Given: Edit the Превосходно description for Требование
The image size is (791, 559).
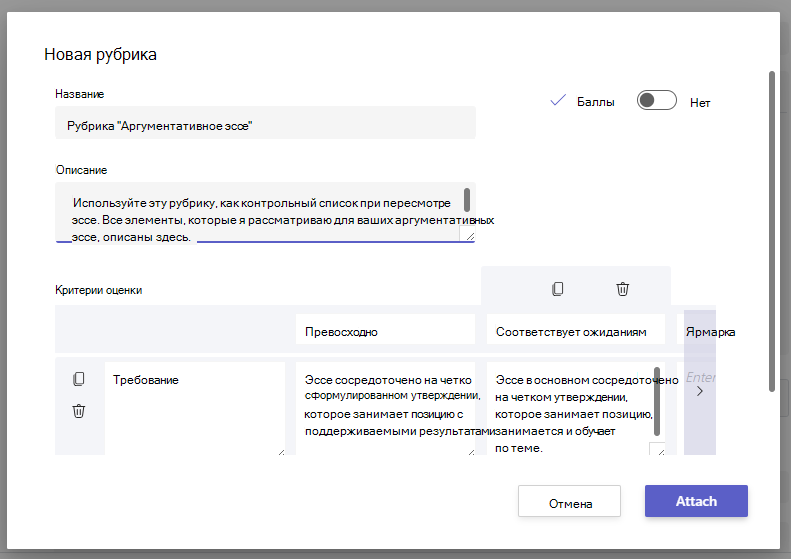Looking at the screenshot, I should (x=385, y=408).
